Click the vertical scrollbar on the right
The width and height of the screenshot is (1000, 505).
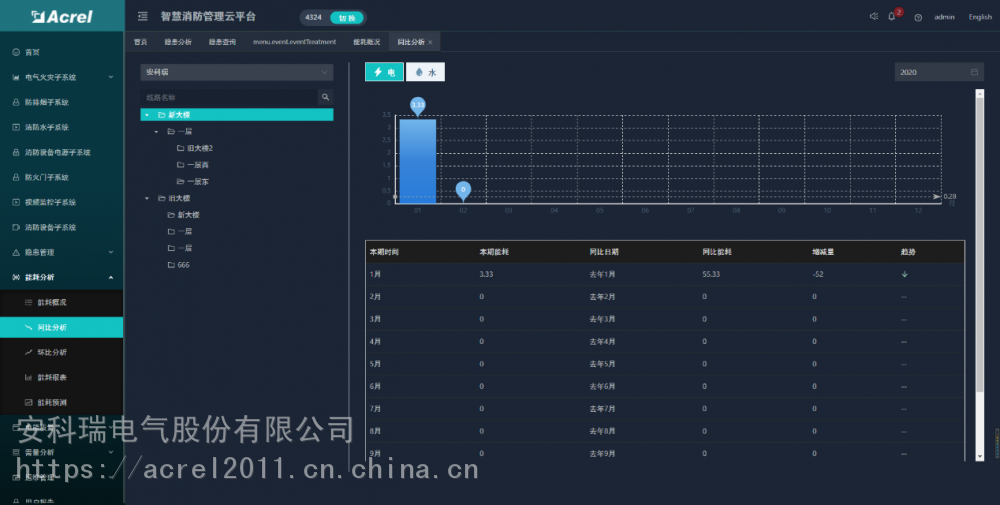pos(979,270)
